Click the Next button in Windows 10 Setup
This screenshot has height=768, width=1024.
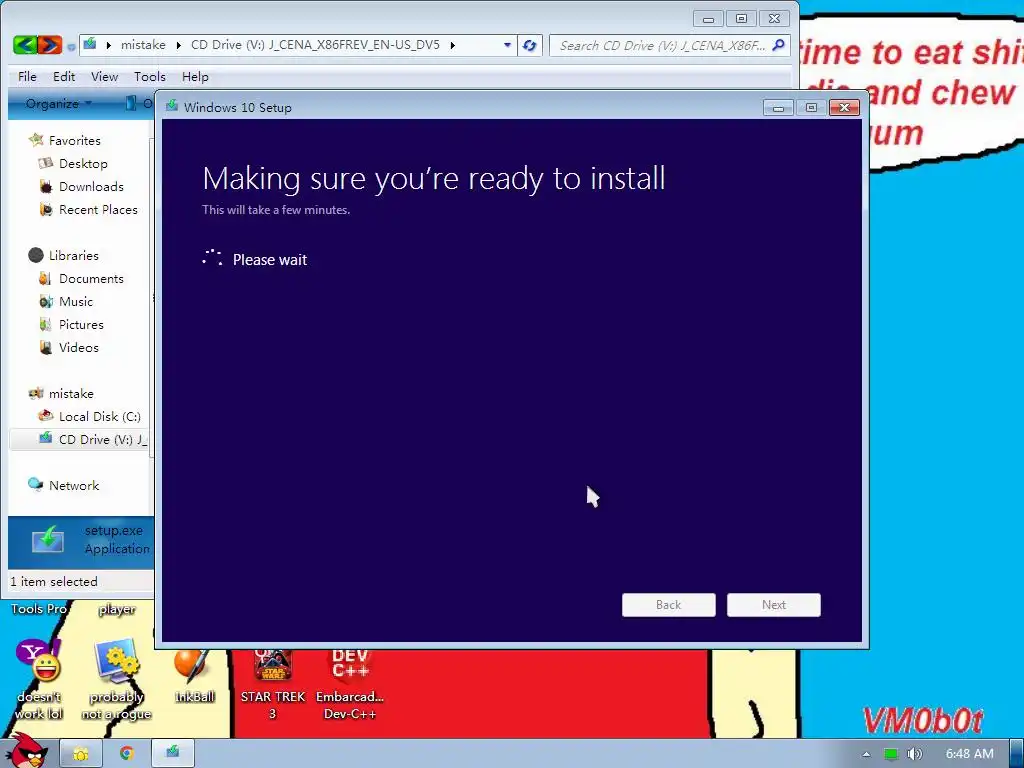click(774, 605)
